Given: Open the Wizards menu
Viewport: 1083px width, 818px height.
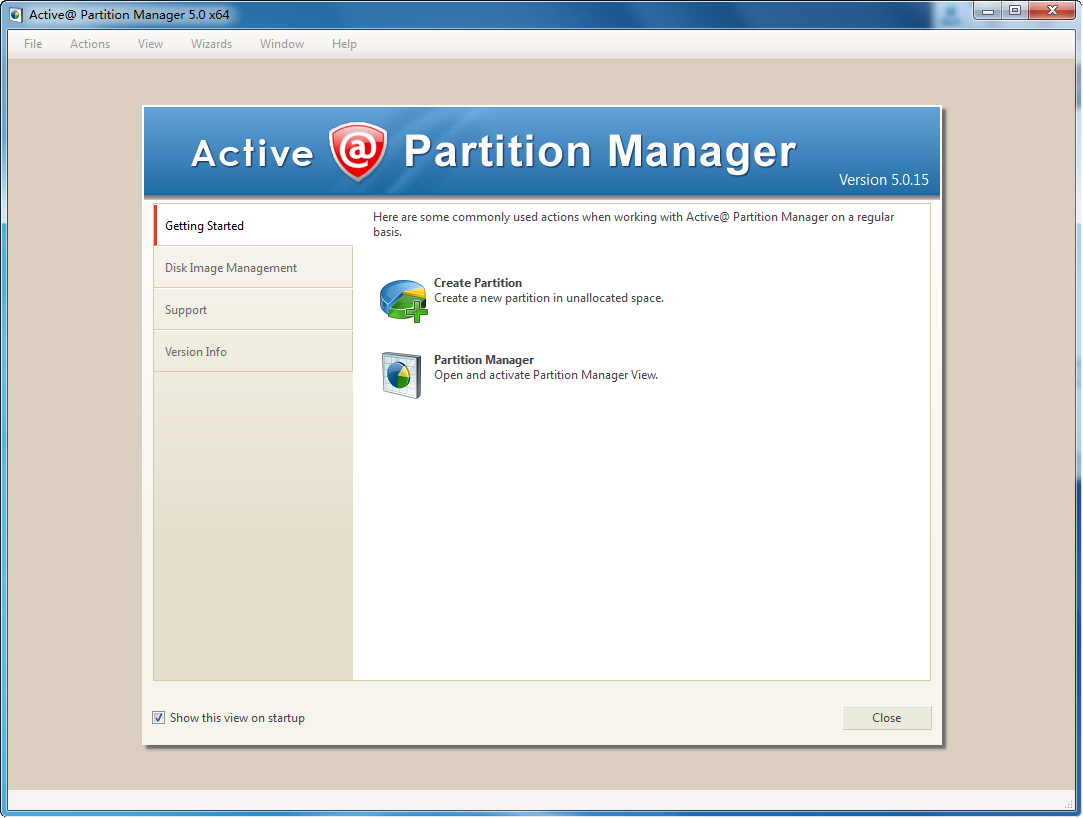Looking at the screenshot, I should point(211,44).
